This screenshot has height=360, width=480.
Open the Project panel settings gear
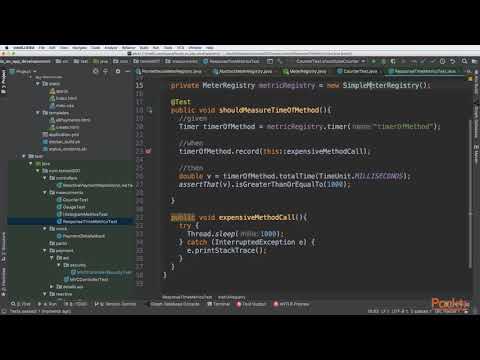(118, 71)
